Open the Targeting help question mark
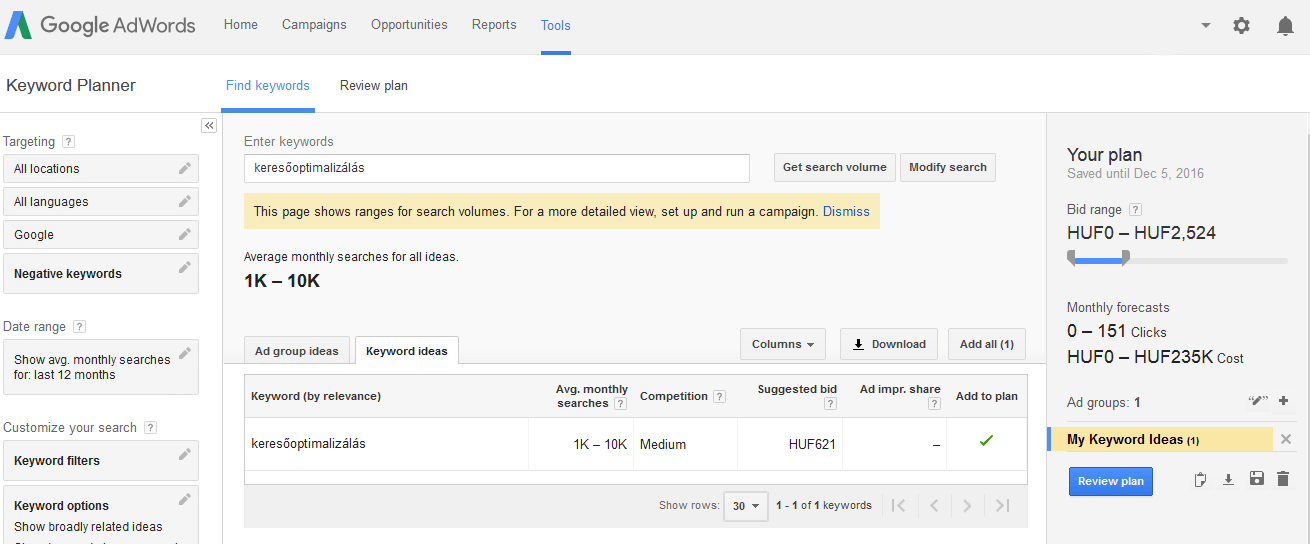 (68, 142)
